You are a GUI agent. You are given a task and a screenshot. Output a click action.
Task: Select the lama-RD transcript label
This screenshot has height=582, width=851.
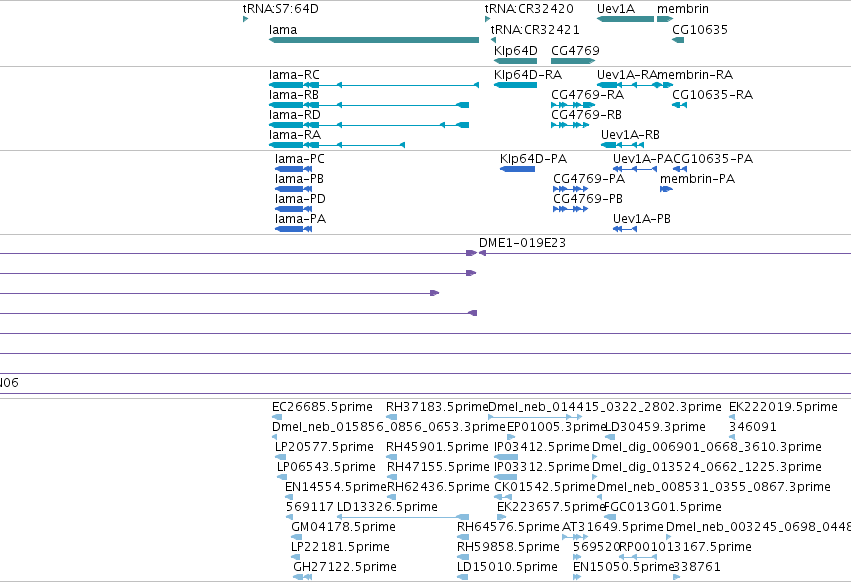coord(295,115)
